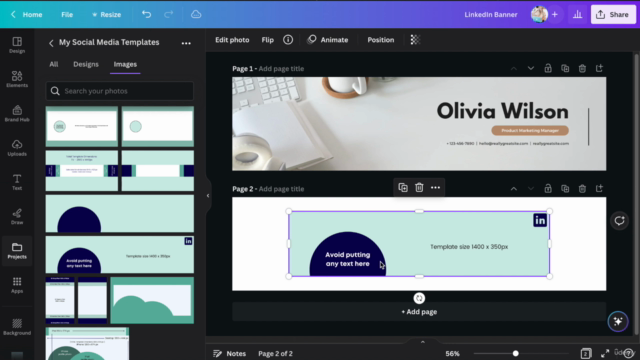The height and width of the screenshot is (360, 640).
Task: Delete the selected image from floating toolbar
Action: [419, 188]
